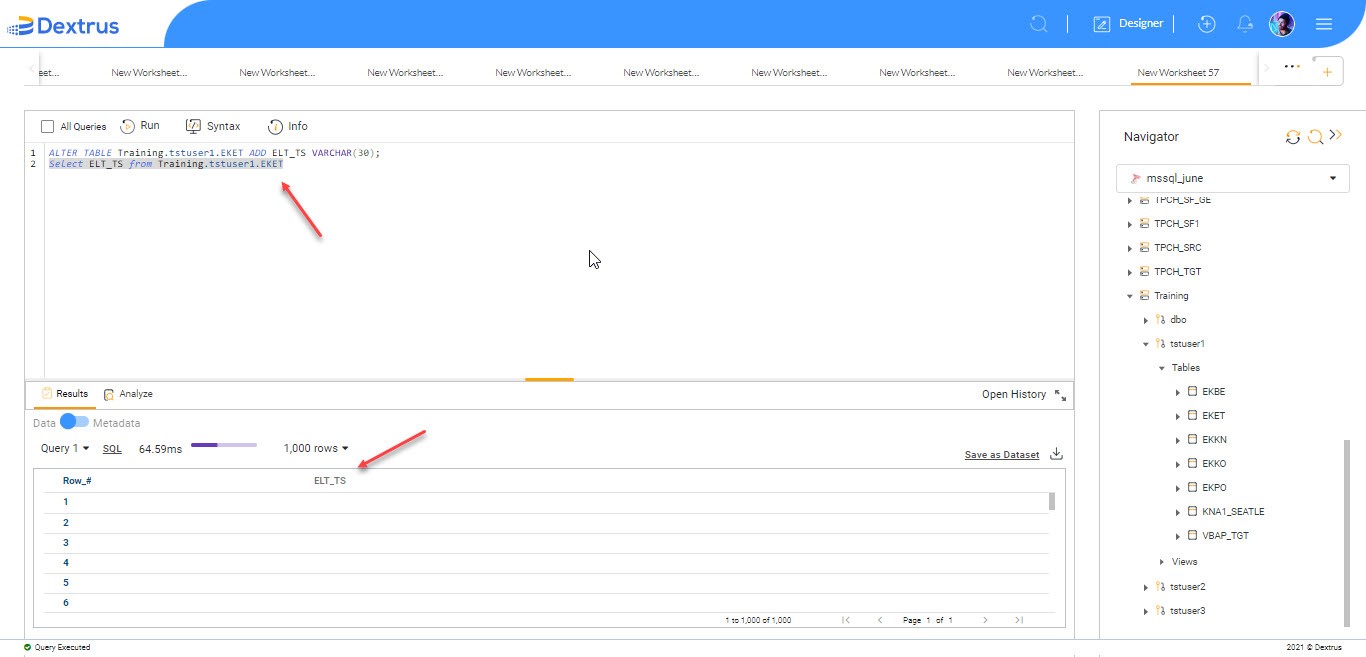The image size is (1366, 657).
Task: Click the SQL link in results bar
Action: coord(112,449)
